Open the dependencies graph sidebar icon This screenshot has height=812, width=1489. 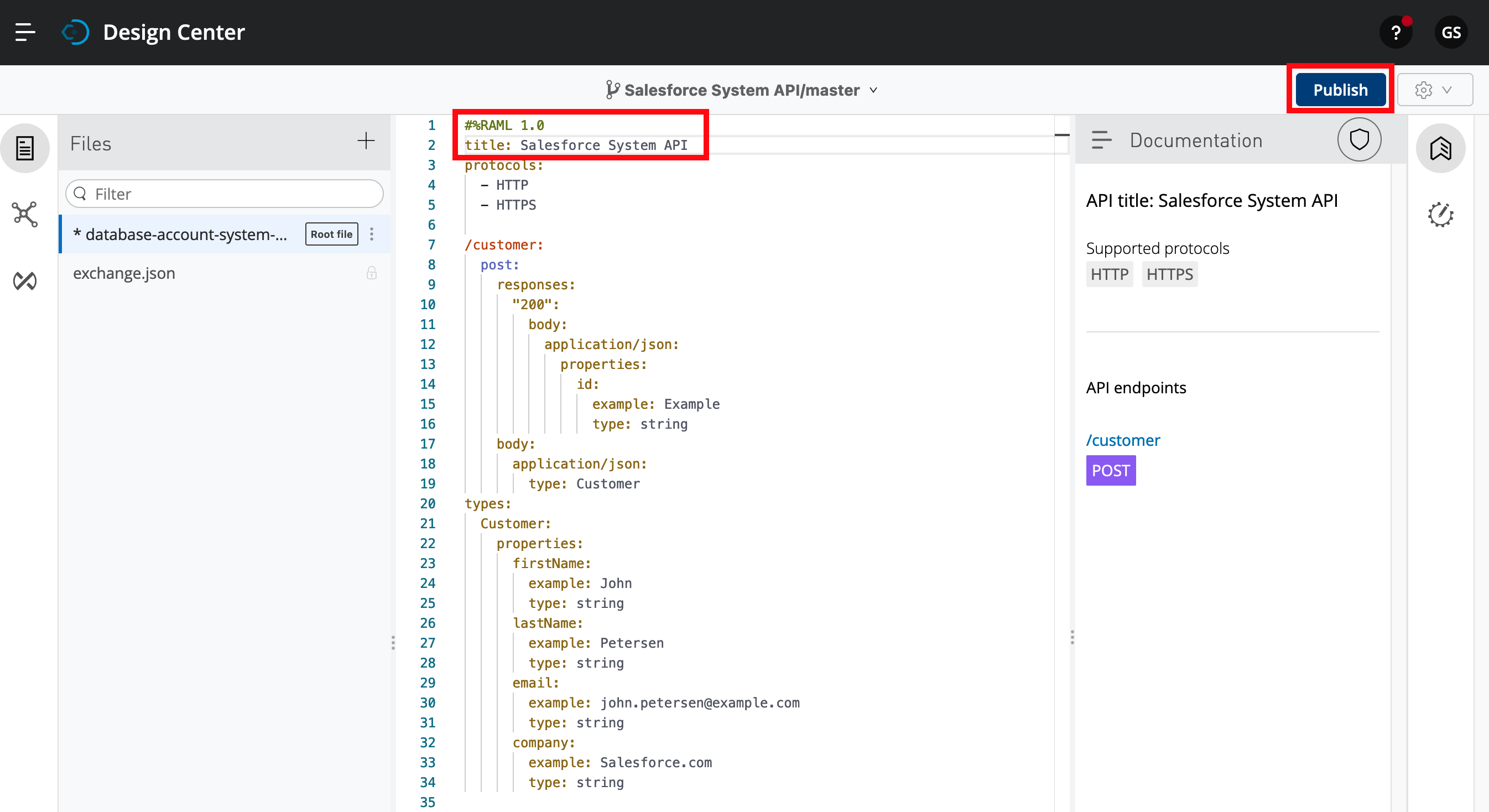click(x=25, y=215)
